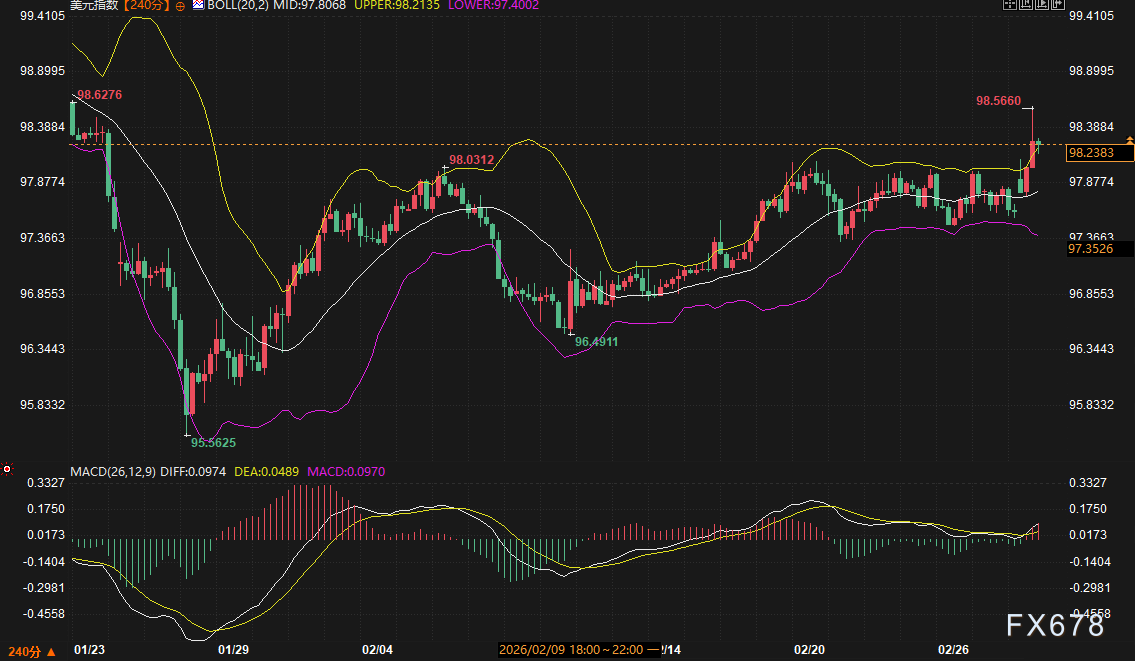This screenshot has height=661, width=1135.
Task: Click the crosshair cursor icon in top toolbar
Action: (x=1010, y=5)
